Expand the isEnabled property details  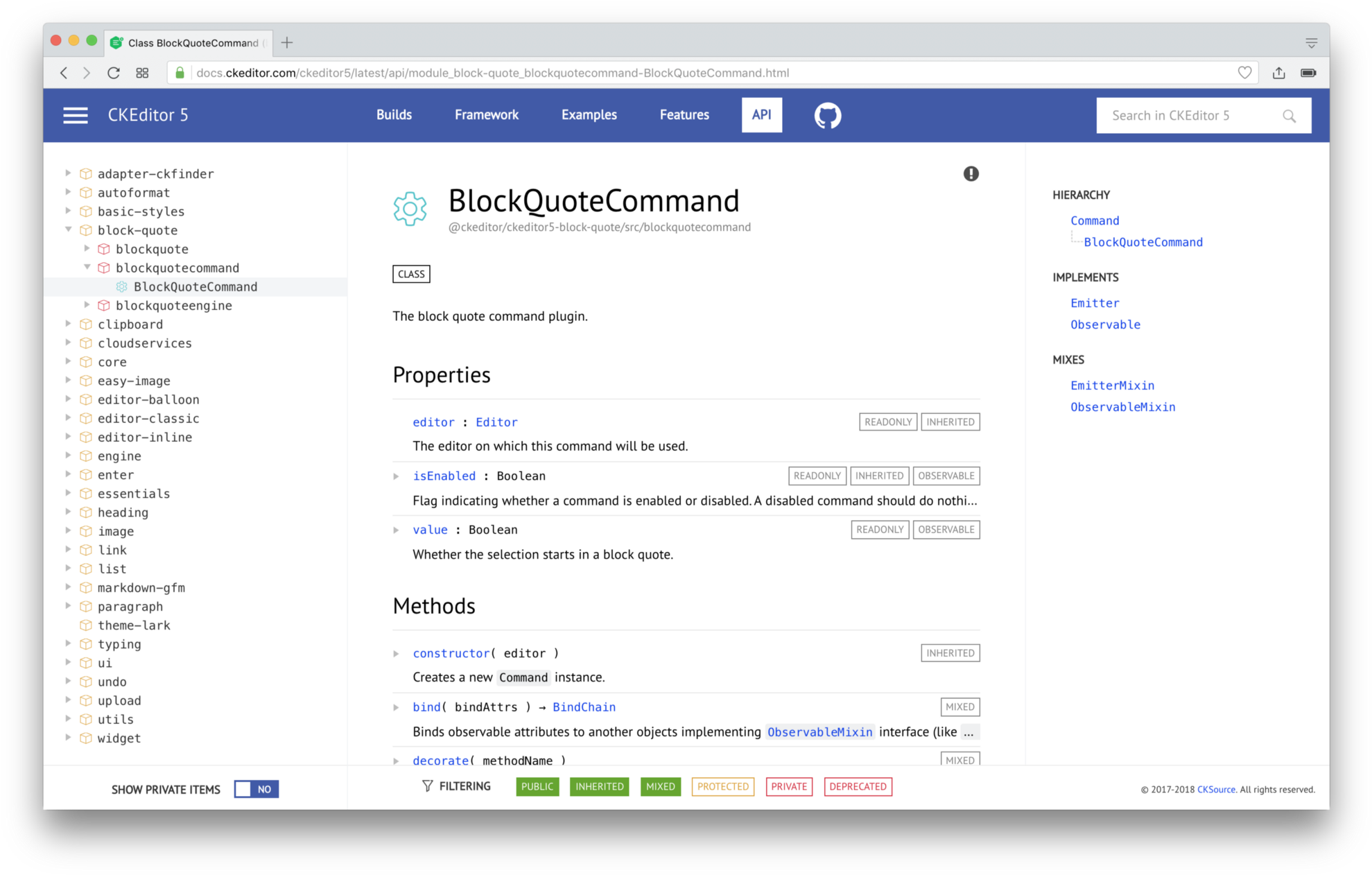click(x=396, y=476)
